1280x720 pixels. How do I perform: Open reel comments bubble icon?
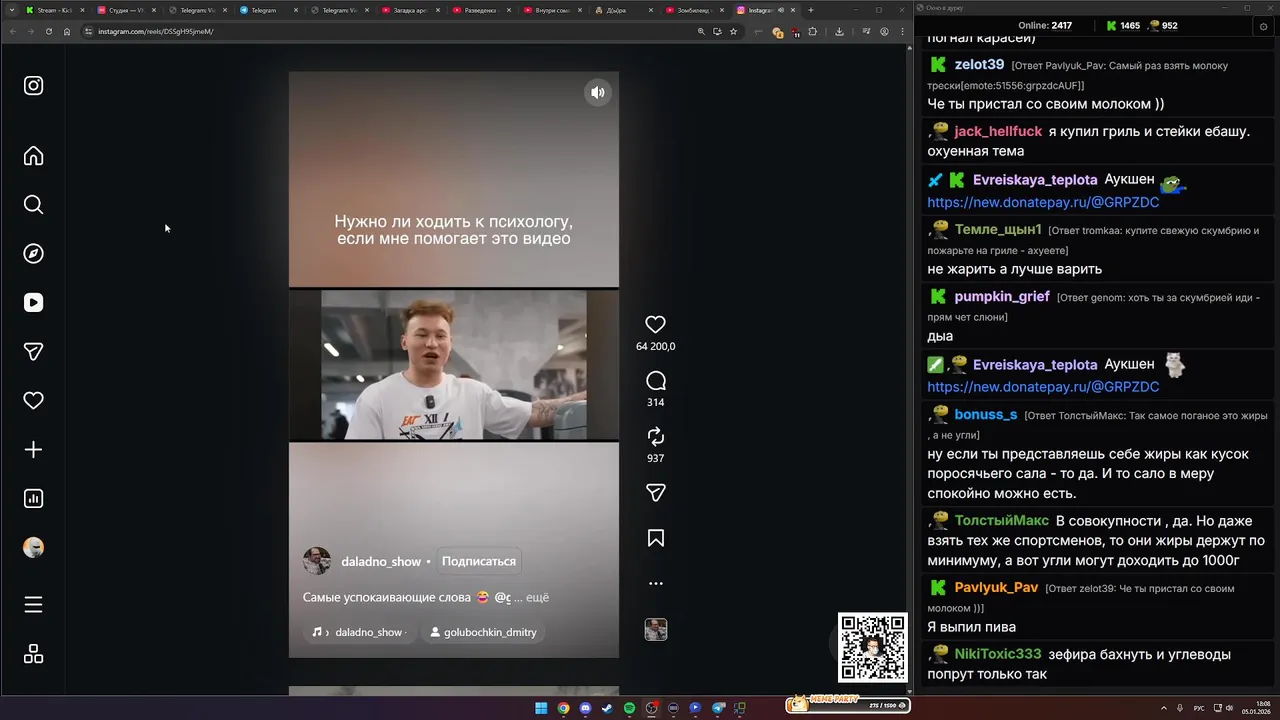[x=655, y=380]
